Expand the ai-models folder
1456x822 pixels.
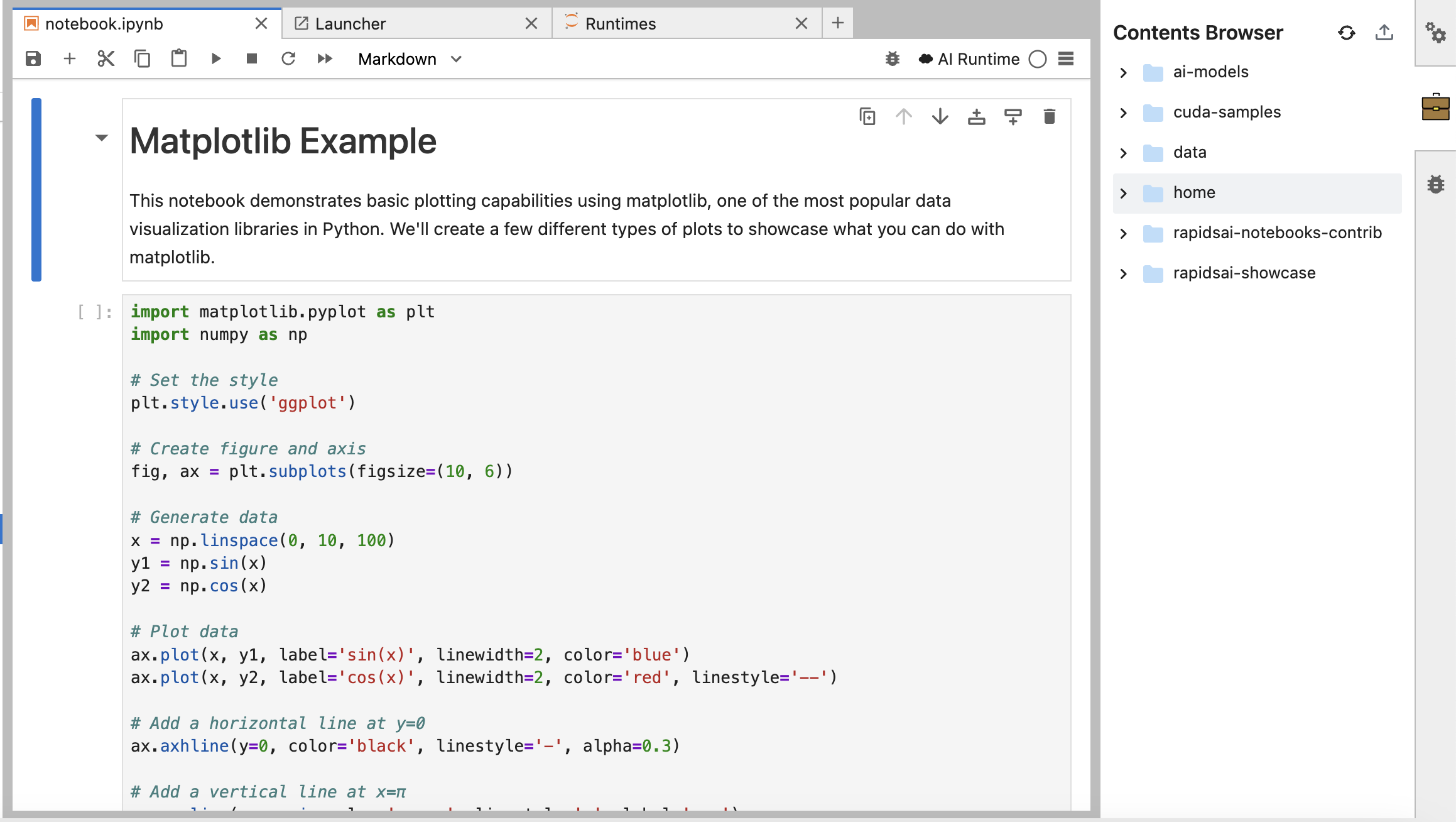(1124, 72)
